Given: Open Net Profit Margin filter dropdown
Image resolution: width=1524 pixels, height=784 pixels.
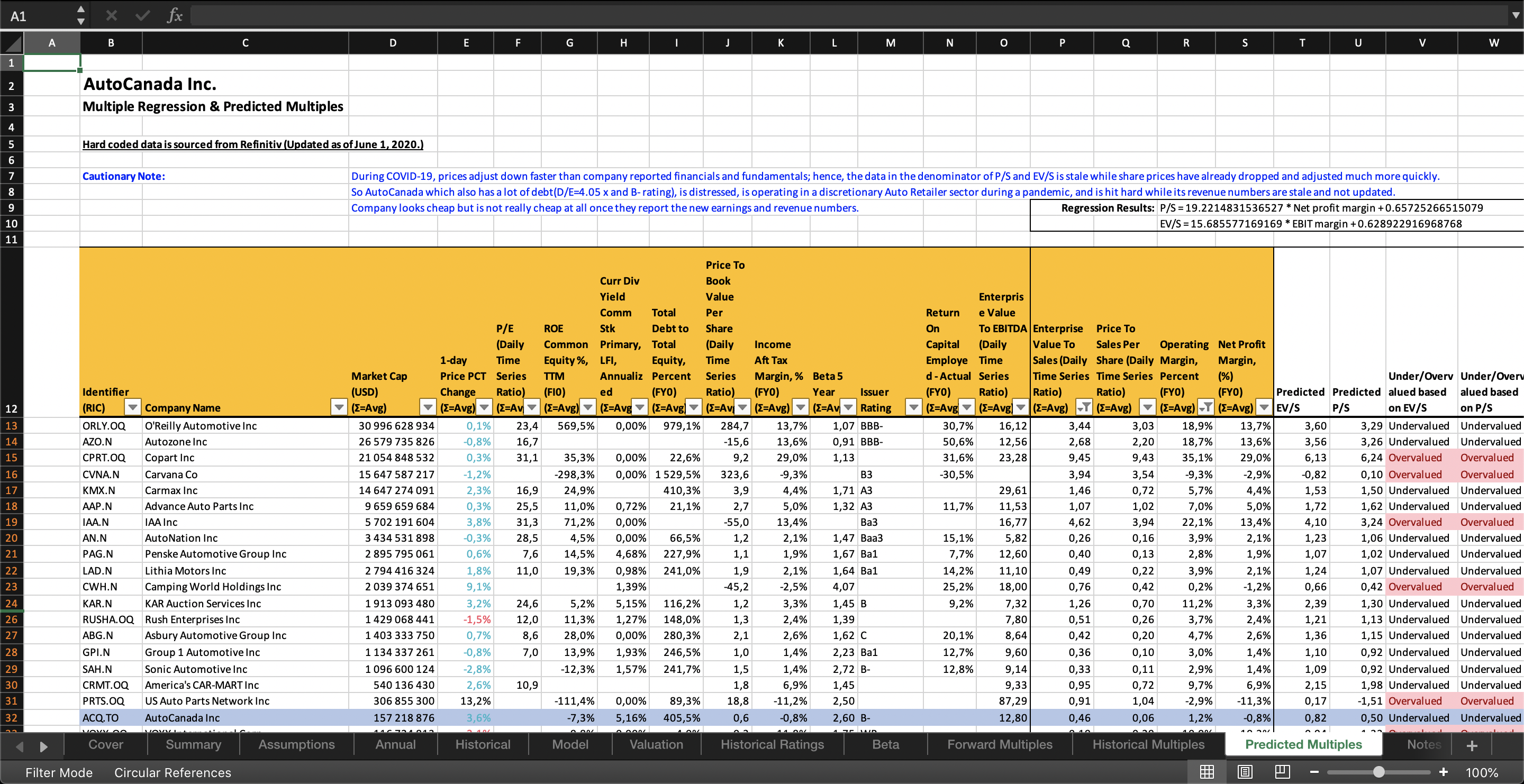Looking at the screenshot, I should click(1264, 407).
